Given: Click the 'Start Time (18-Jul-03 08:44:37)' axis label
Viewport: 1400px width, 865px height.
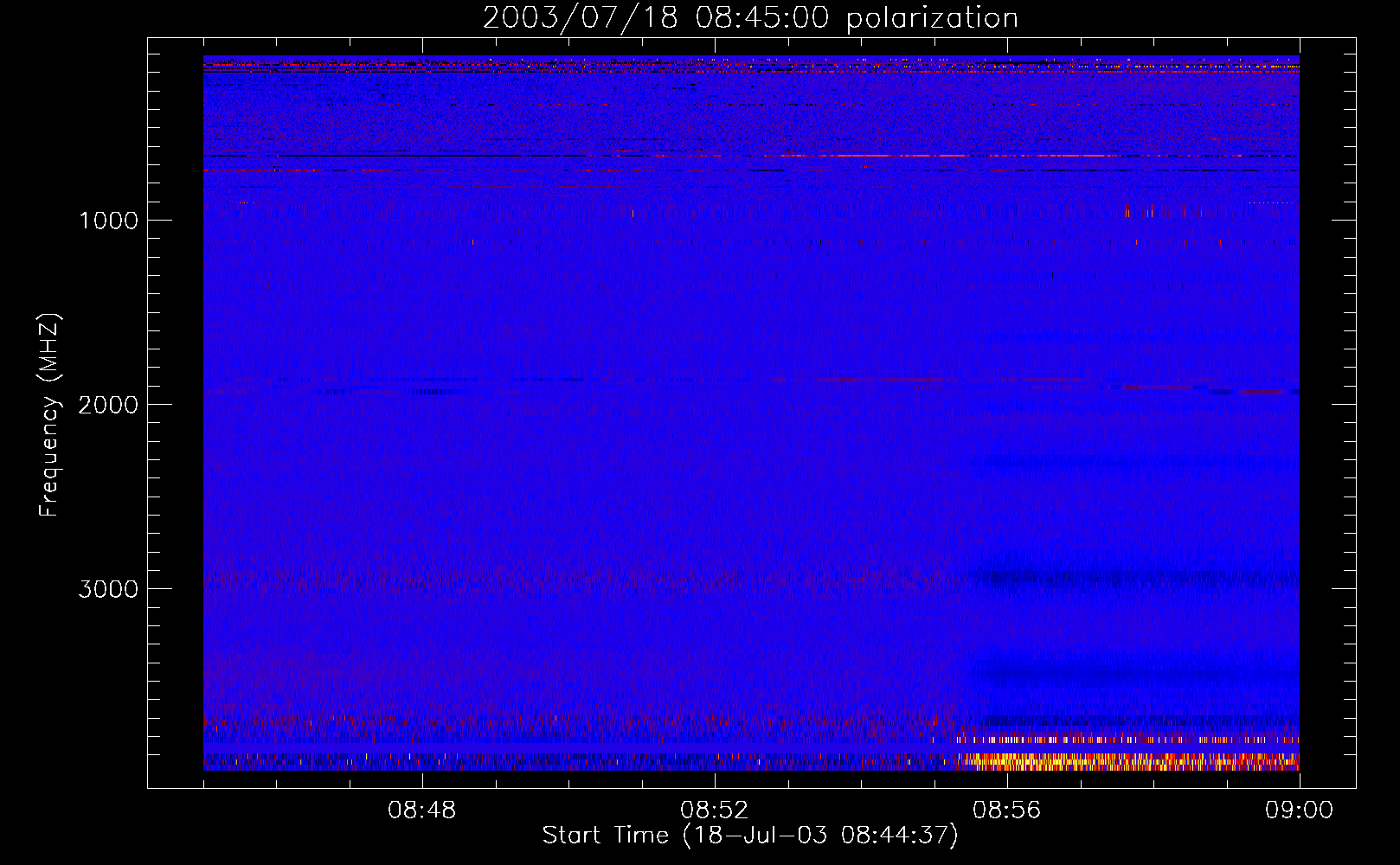Looking at the screenshot, I should click(x=750, y=835).
